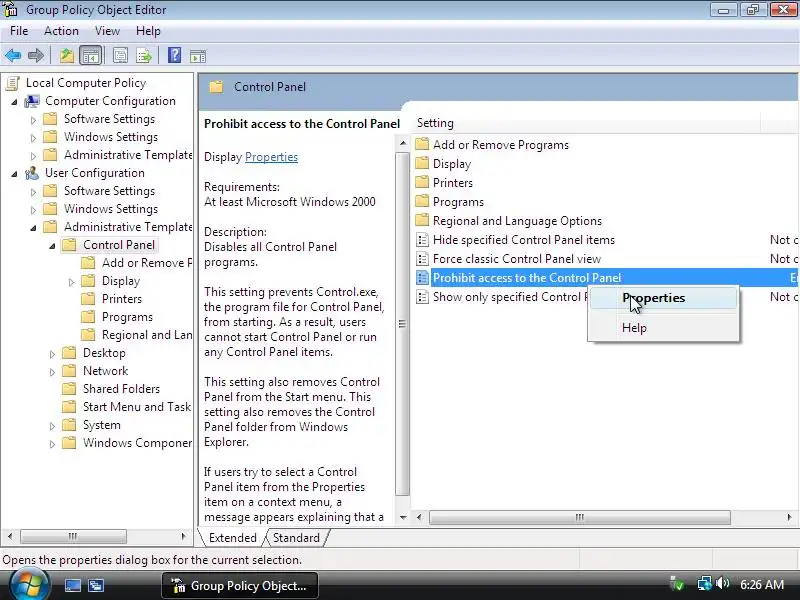The image size is (800, 600).
Task: Toggle the Show/Hide Console Tree icon
Action: (x=91, y=55)
